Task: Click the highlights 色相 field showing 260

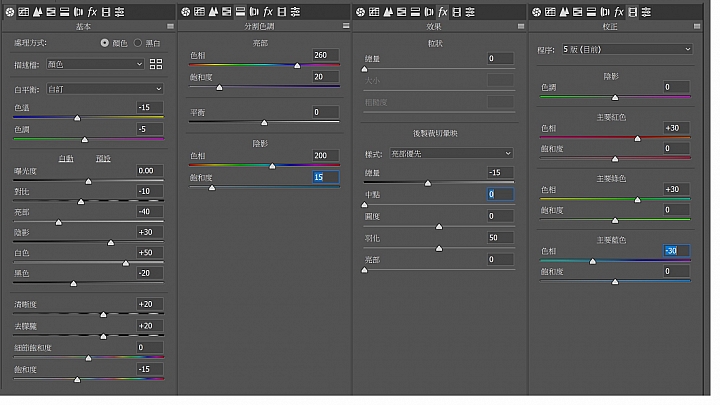Action: pos(326,55)
